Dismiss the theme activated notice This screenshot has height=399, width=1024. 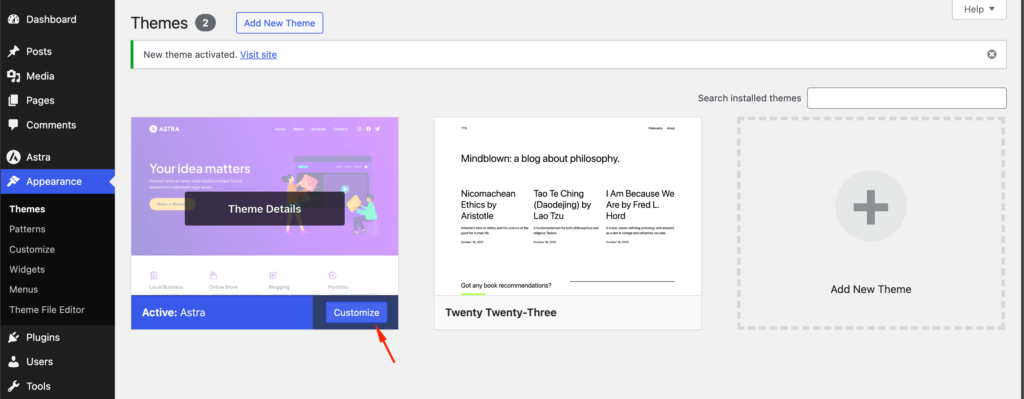(x=991, y=54)
